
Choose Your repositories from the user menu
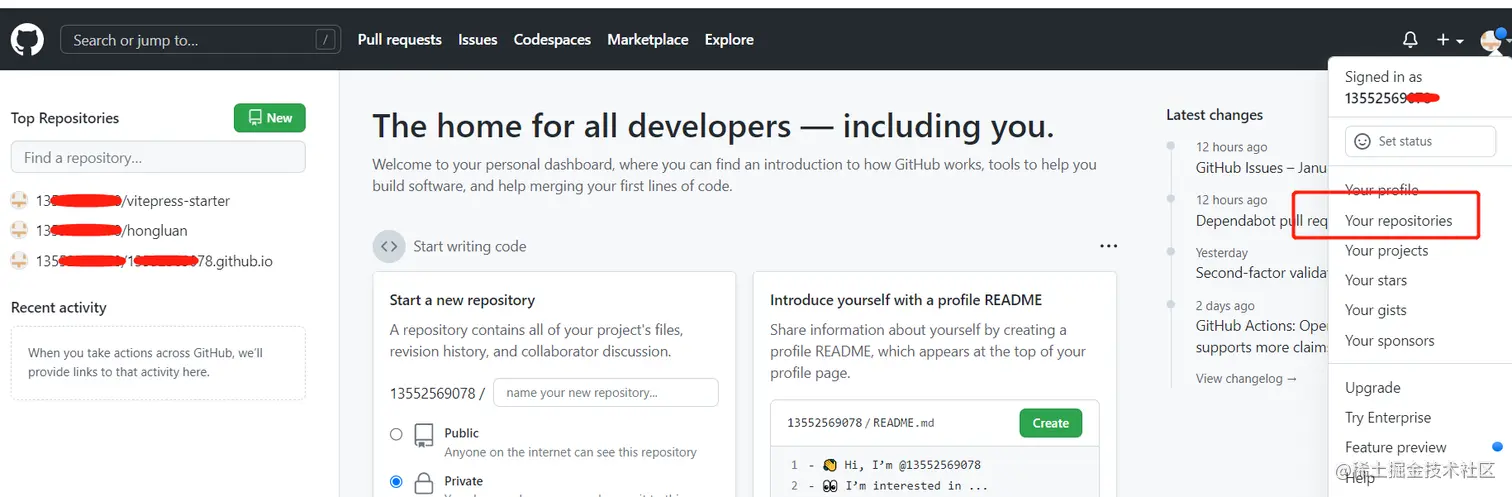[1398, 221]
